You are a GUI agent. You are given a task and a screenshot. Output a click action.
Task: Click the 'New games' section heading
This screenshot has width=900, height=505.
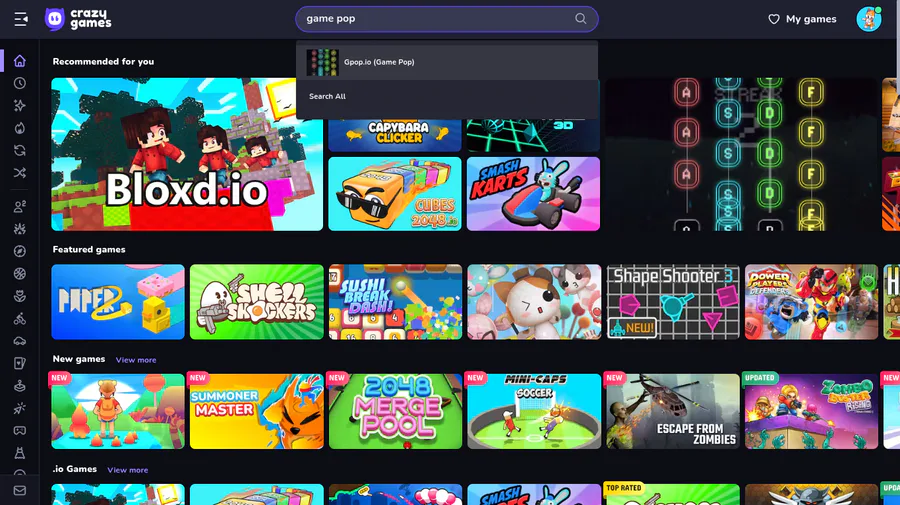tap(79, 359)
